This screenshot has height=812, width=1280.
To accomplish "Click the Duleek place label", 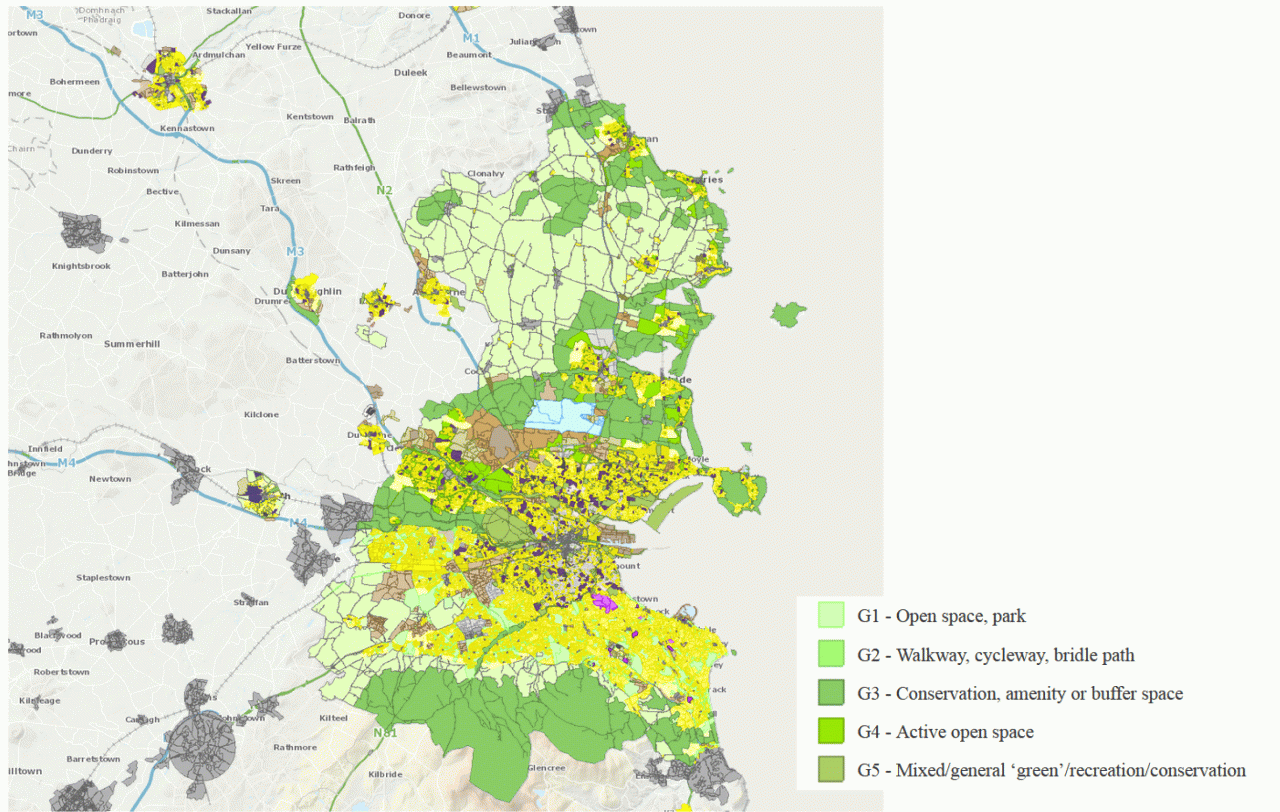I will (410, 72).
